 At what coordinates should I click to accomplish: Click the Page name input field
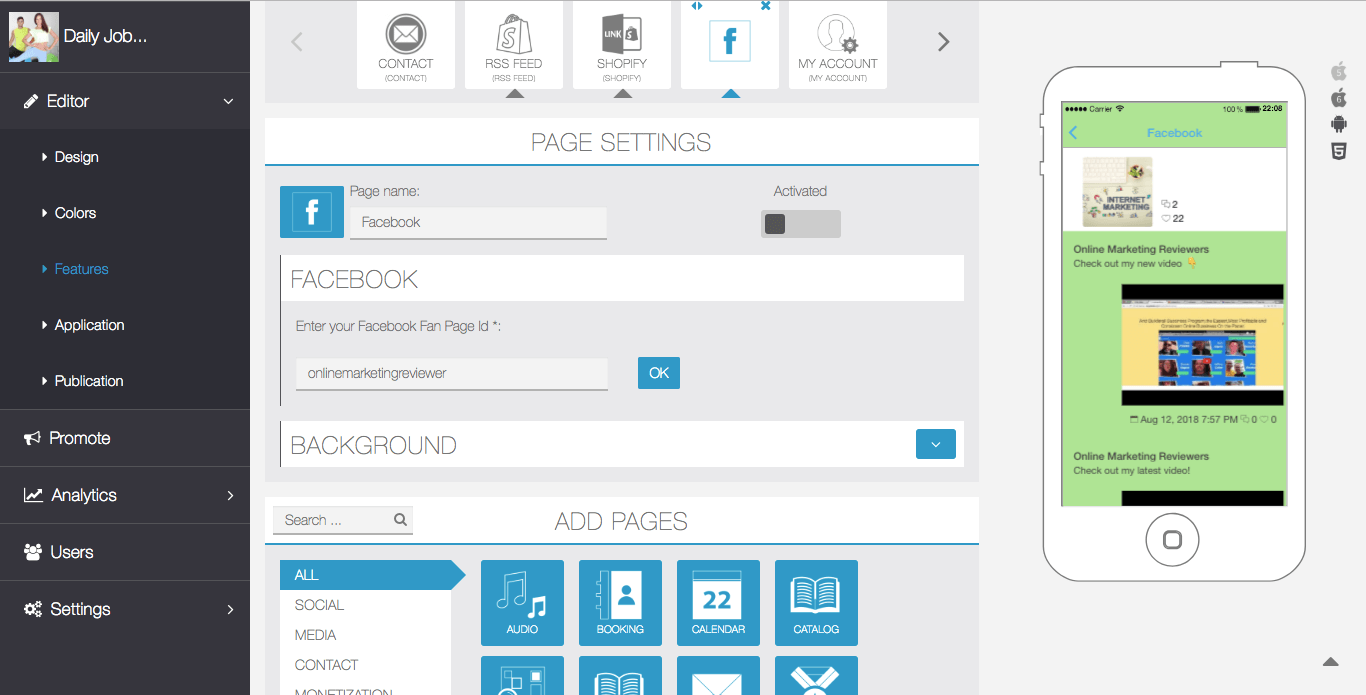[478, 222]
